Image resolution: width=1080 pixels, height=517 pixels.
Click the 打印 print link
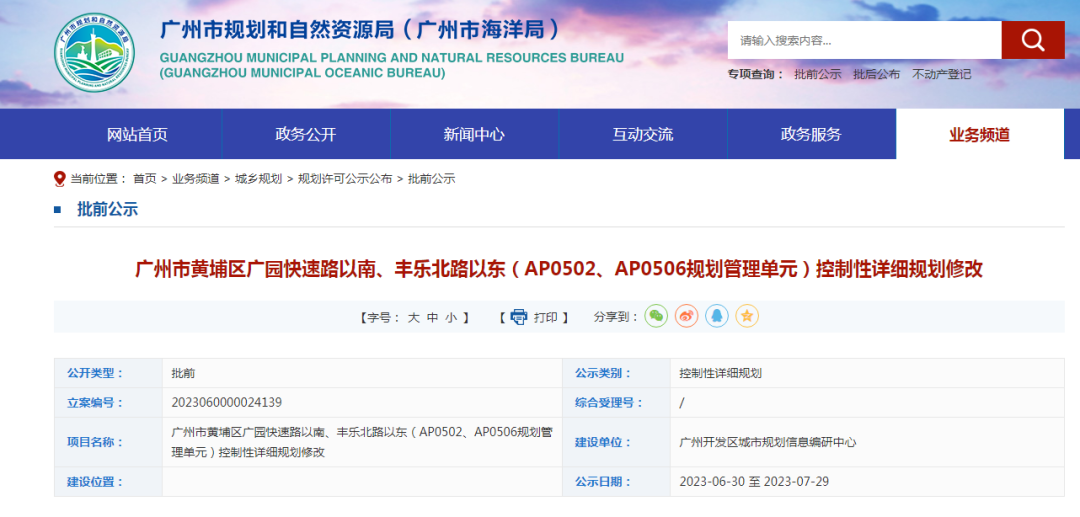pos(546,317)
